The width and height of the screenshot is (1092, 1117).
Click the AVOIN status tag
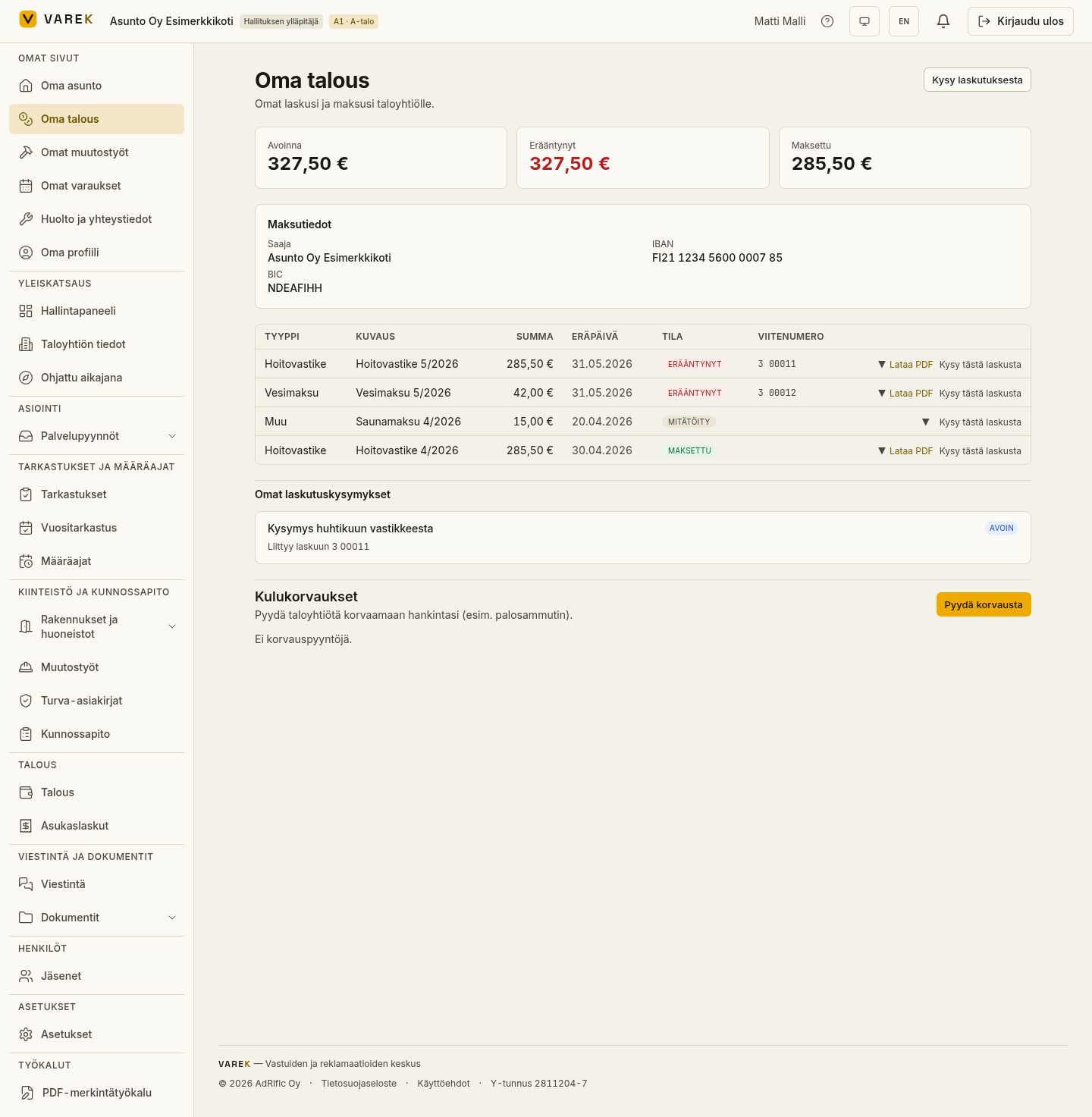click(1002, 529)
